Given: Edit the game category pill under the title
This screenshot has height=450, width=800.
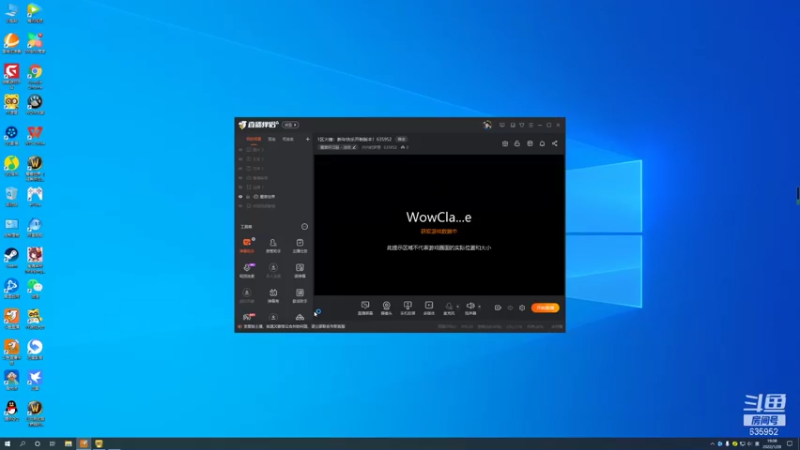Looking at the screenshot, I should pos(338,147).
